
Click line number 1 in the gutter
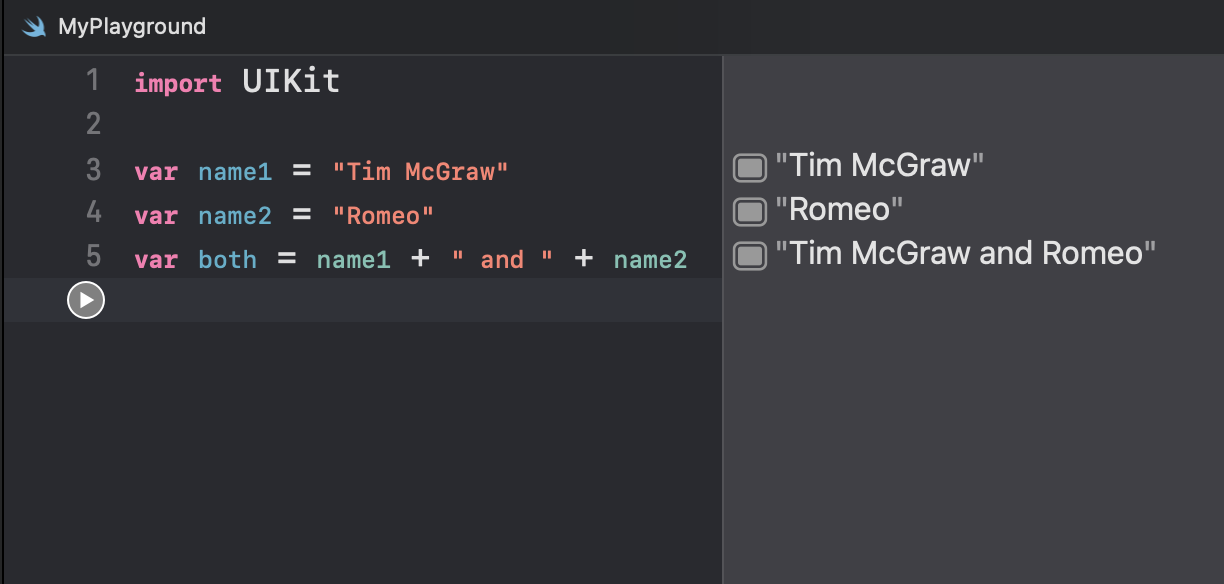click(93, 80)
